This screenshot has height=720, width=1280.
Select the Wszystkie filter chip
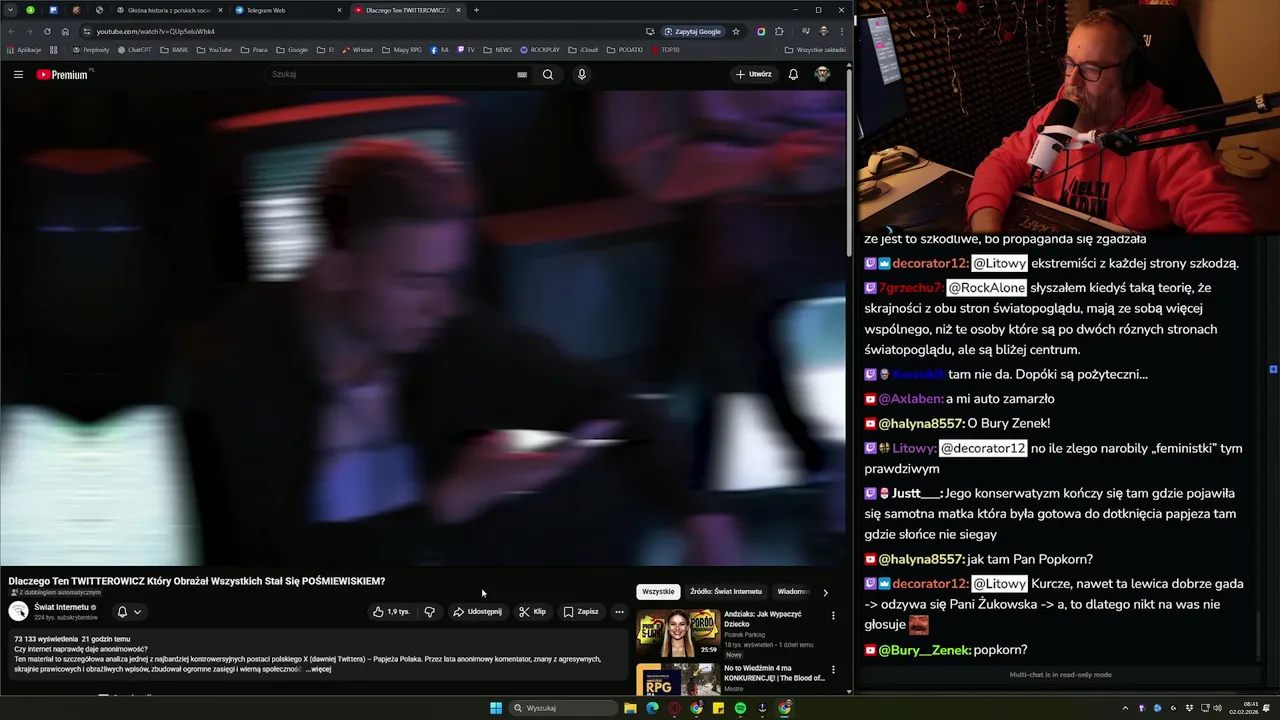pos(658,591)
